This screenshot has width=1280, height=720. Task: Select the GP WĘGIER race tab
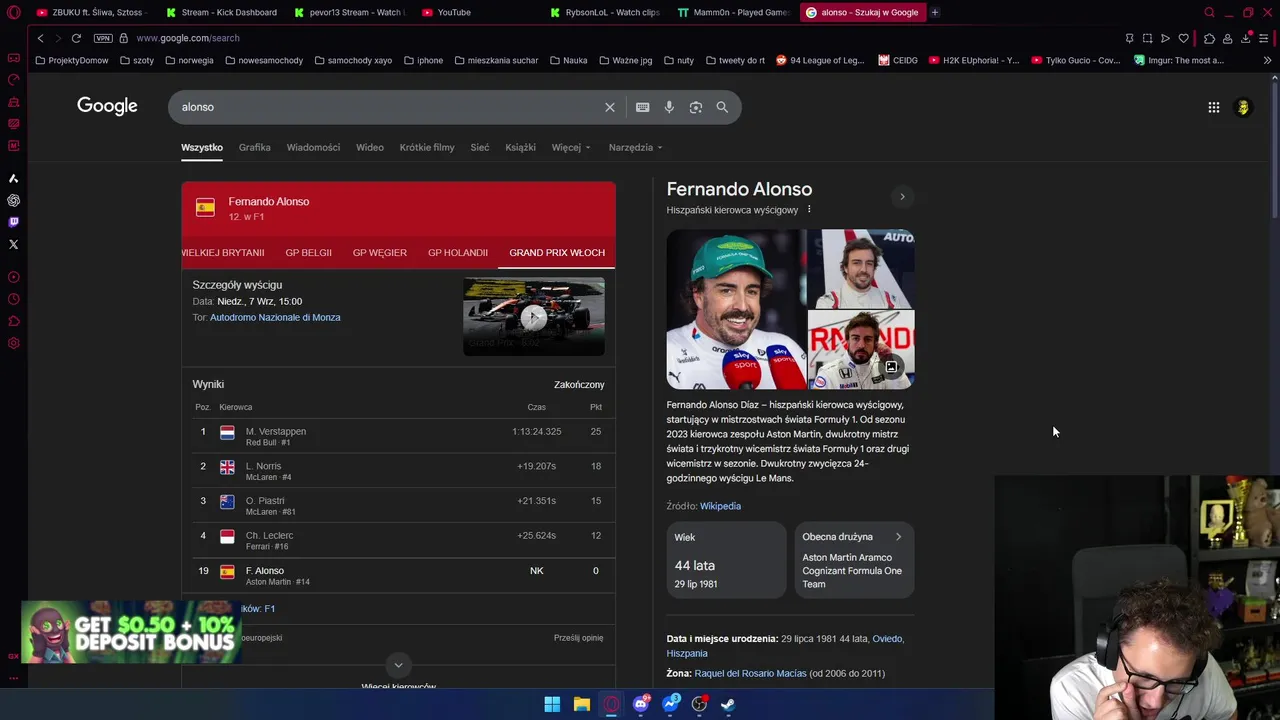click(380, 252)
